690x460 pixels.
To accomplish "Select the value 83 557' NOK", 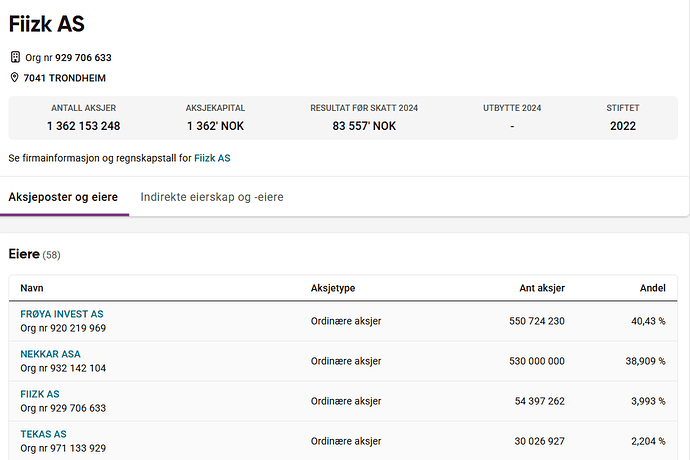I will click(364, 126).
